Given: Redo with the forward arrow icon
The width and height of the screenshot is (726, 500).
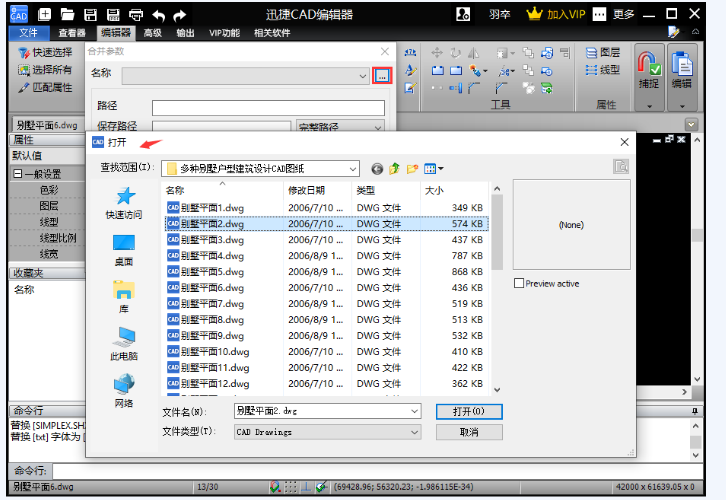Looking at the screenshot, I should (180, 16).
